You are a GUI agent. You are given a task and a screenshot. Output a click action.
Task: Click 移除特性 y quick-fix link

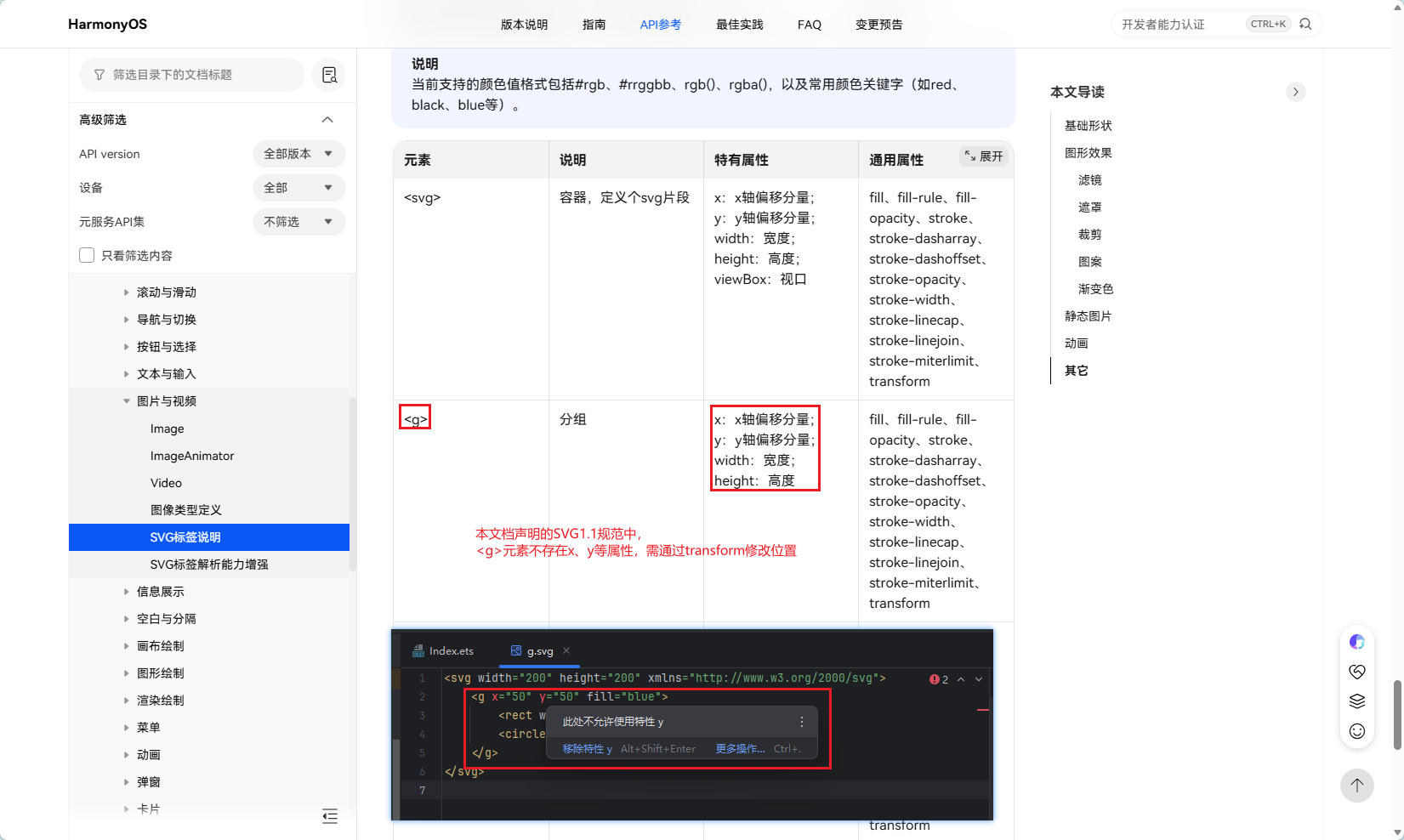[588, 749]
